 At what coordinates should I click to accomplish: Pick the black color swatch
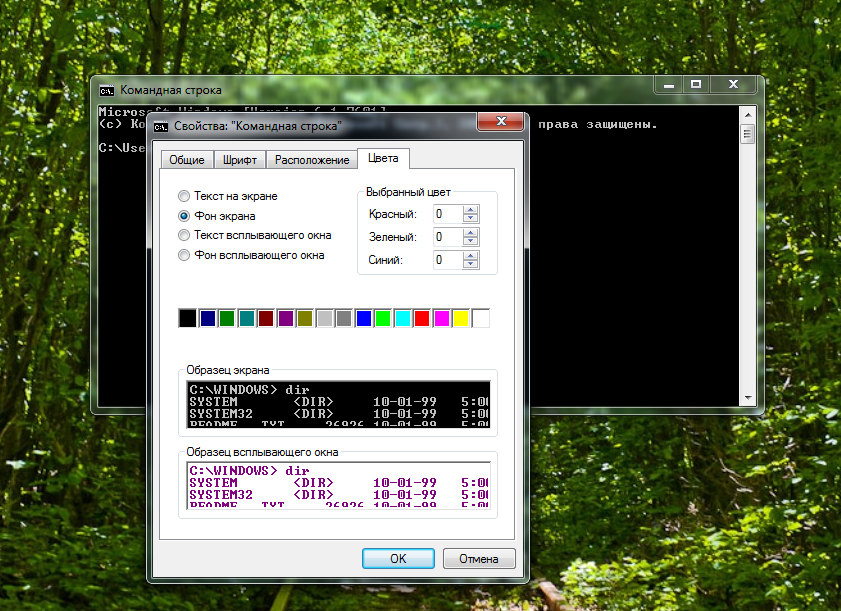(x=187, y=318)
